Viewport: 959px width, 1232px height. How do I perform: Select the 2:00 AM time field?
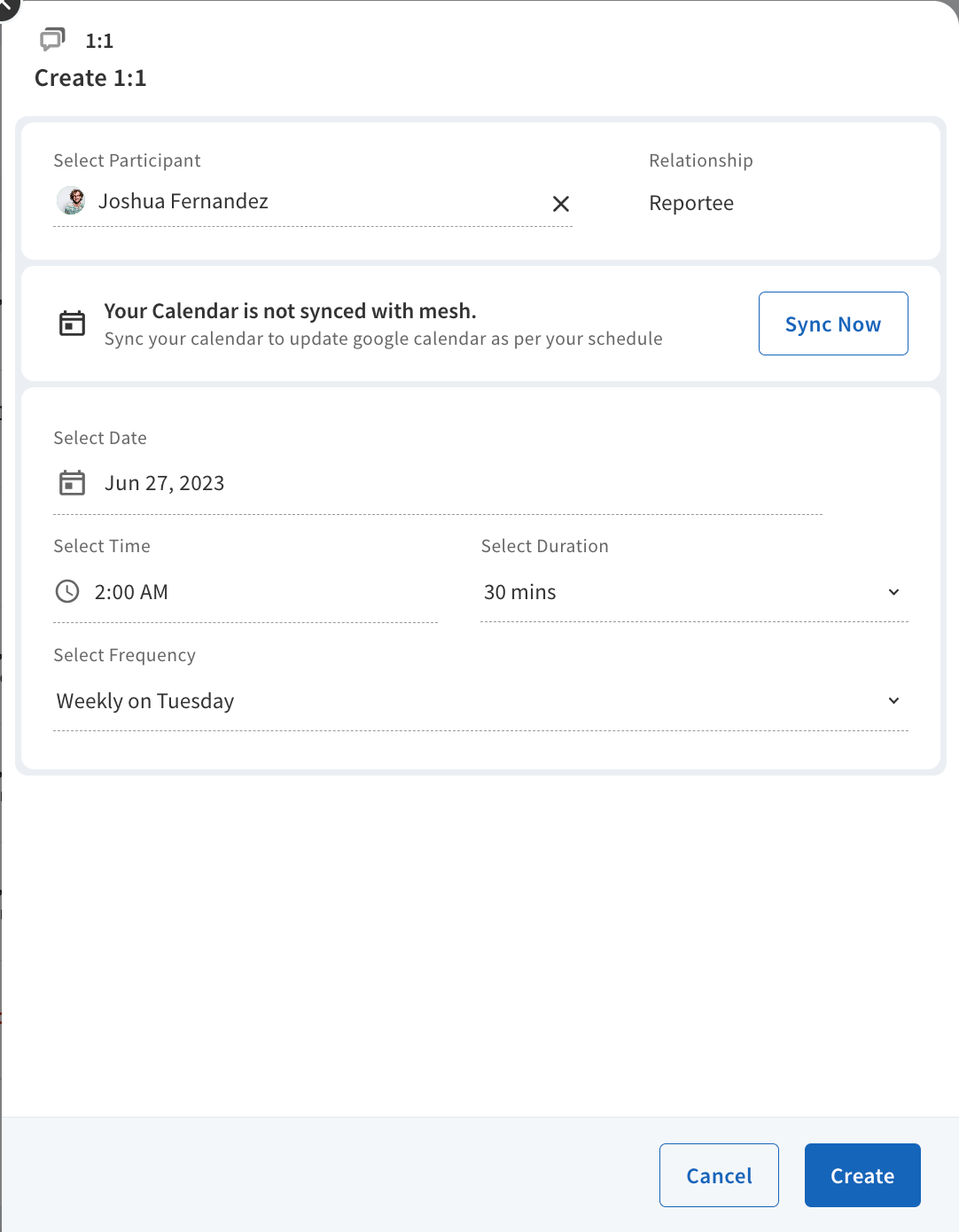tap(246, 592)
